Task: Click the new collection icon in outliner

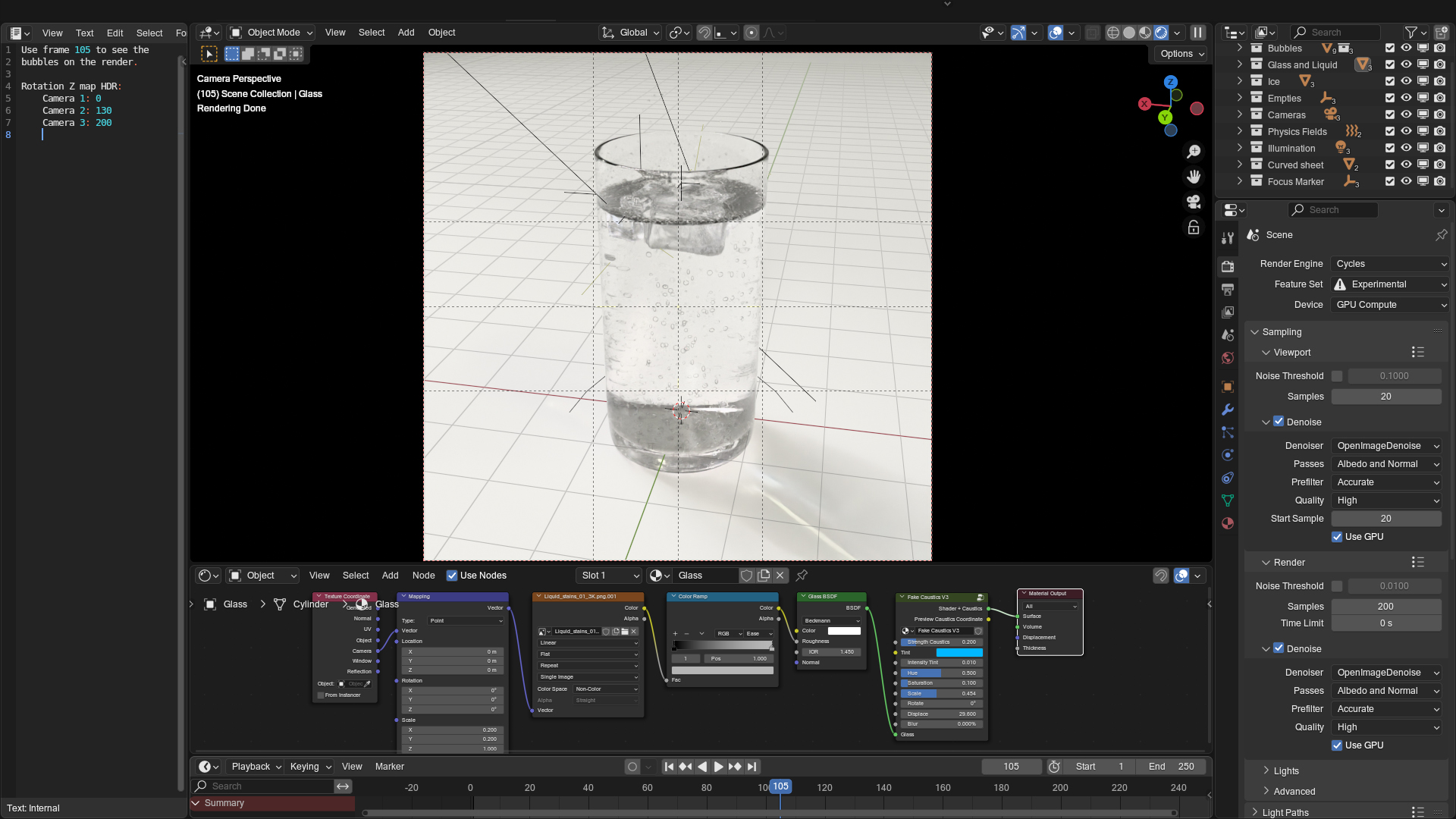Action: (x=1441, y=33)
